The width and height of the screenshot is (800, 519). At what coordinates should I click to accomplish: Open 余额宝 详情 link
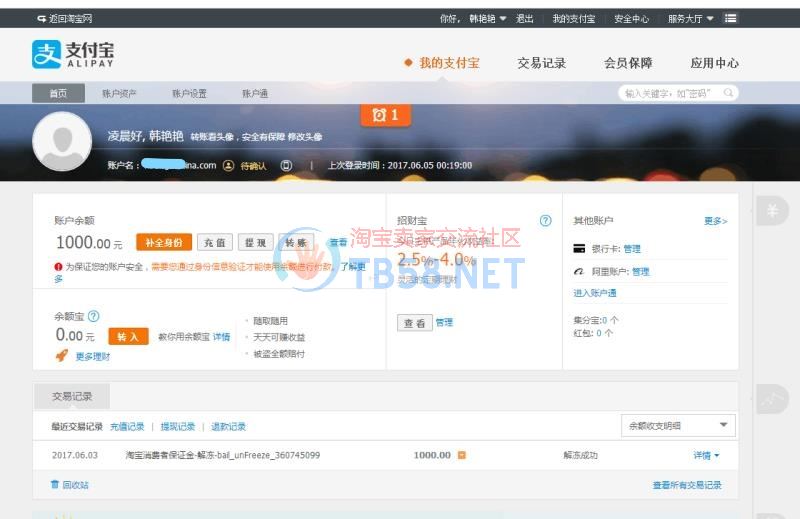(x=221, y=337)
